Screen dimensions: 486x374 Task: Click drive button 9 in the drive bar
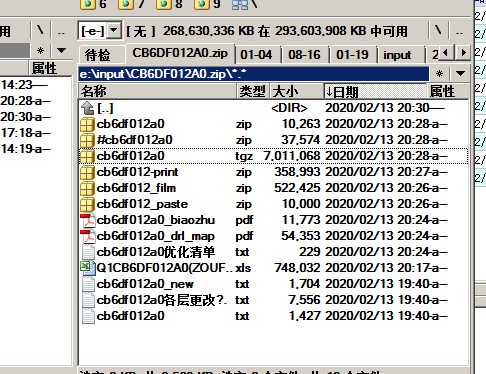coord(207,4)
